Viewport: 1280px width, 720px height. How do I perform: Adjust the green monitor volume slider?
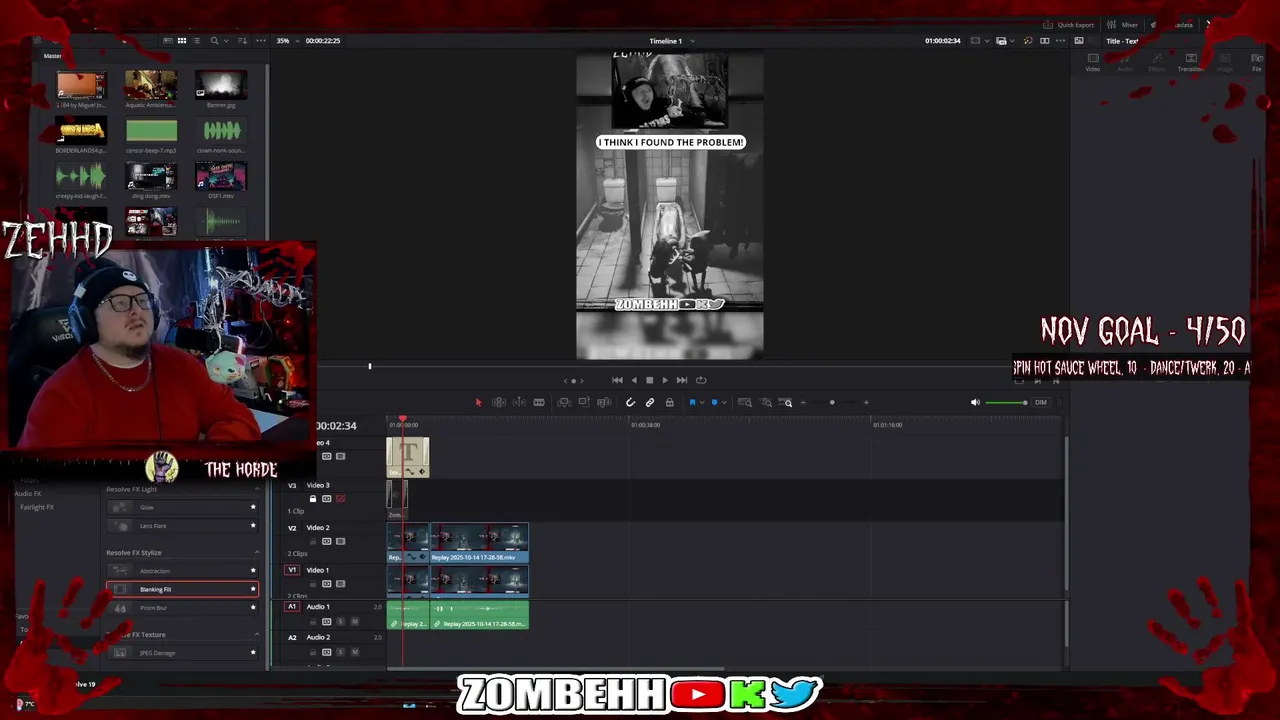[1005, 402]
